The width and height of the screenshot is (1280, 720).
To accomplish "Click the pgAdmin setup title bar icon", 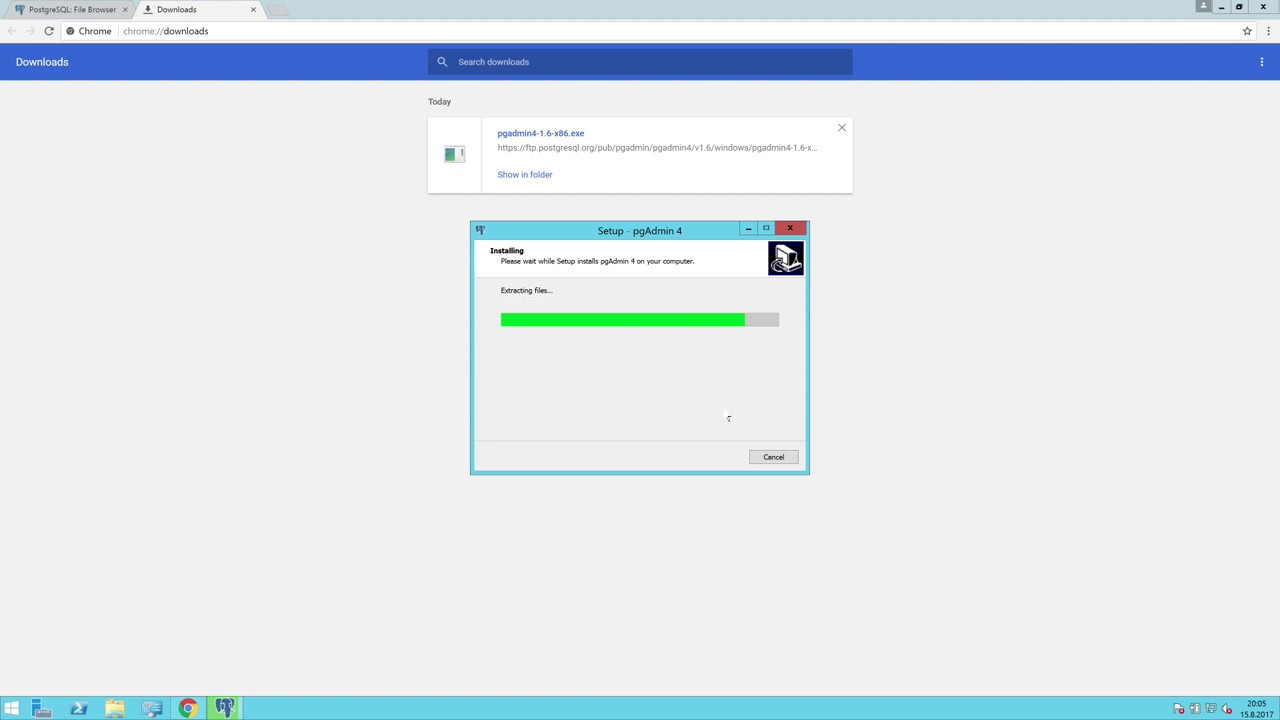I will click(480, 230).
